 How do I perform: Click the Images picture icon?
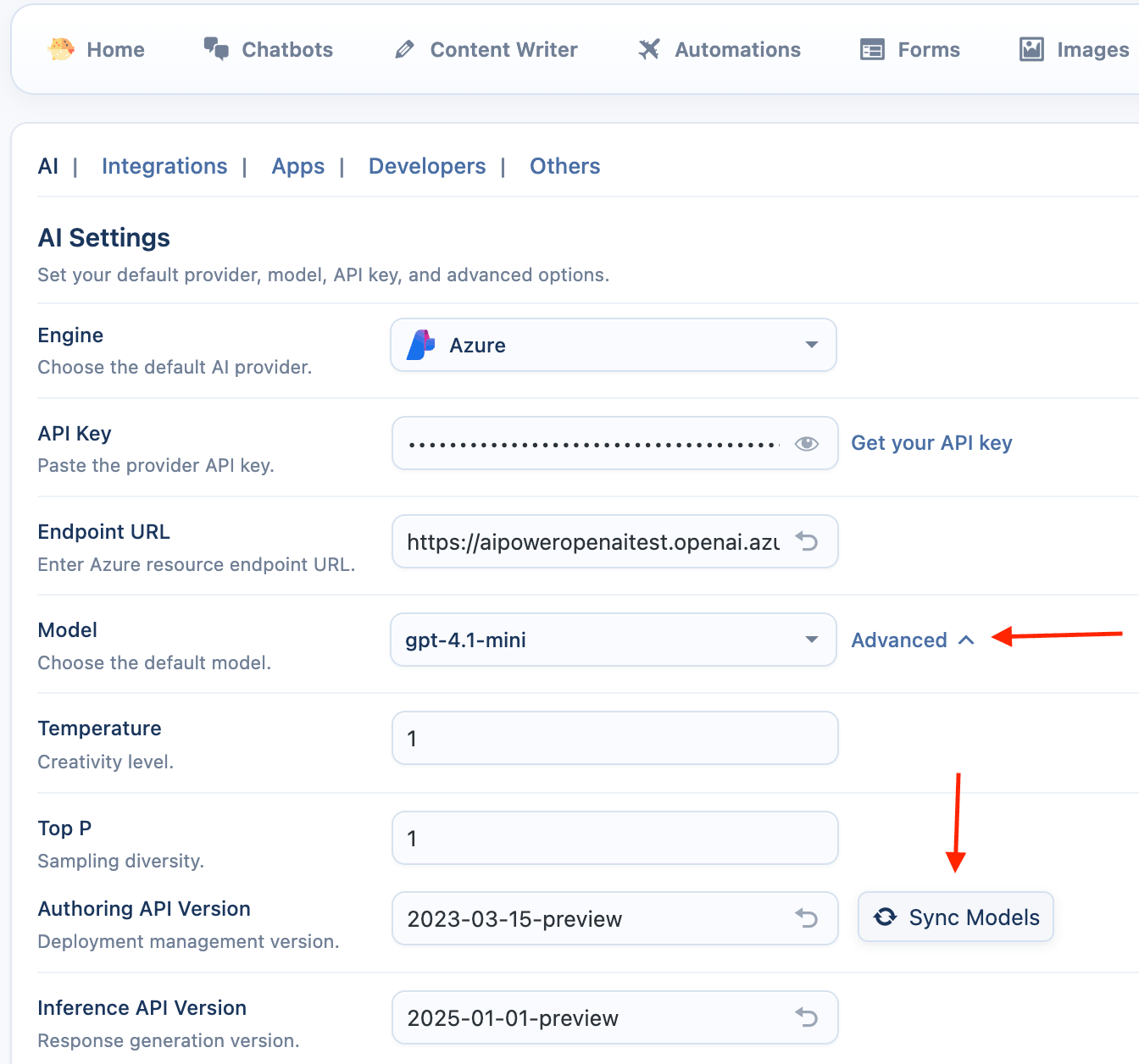1031,50
